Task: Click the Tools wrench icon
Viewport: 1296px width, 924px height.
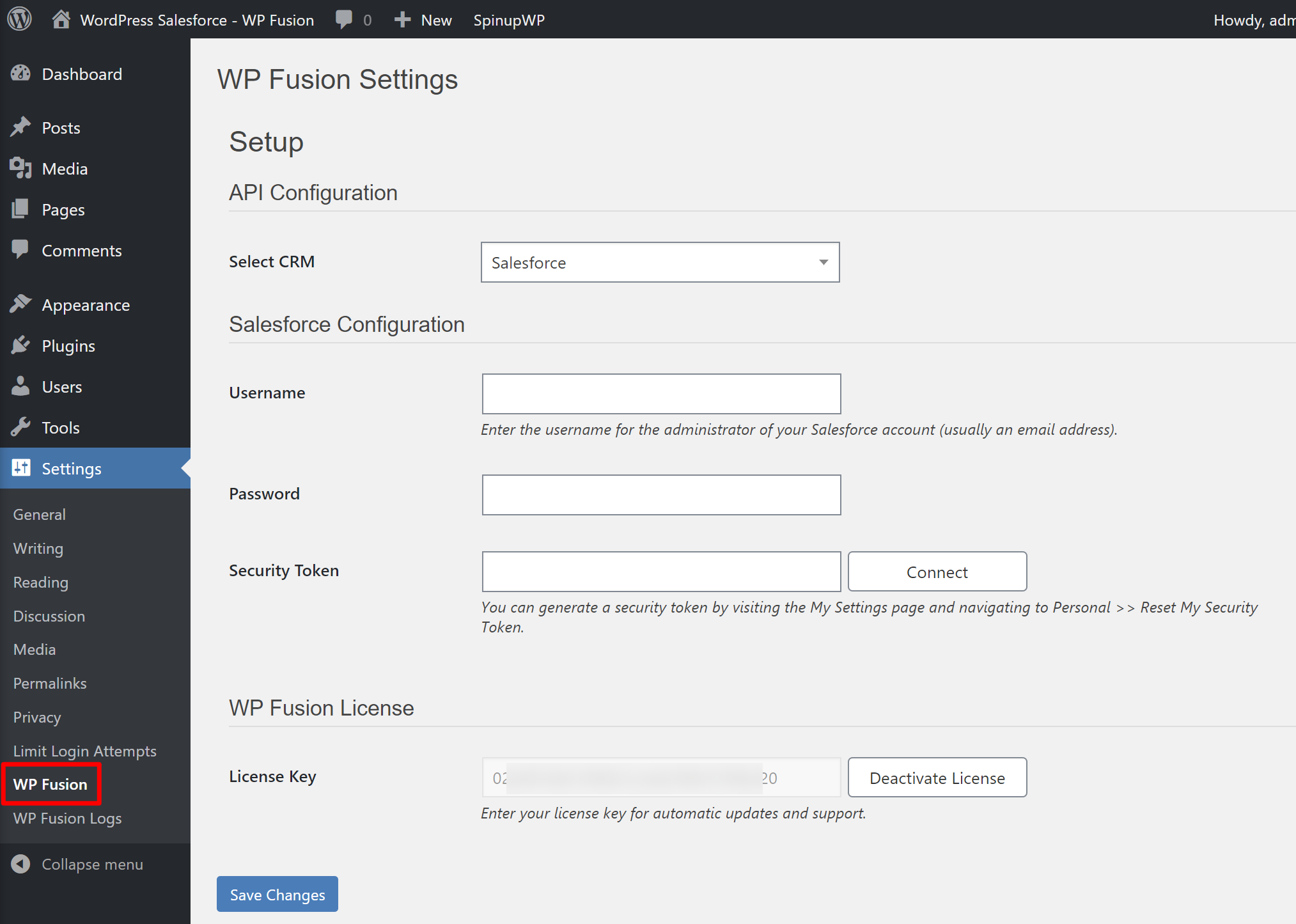Action: (x=21, y=427)
